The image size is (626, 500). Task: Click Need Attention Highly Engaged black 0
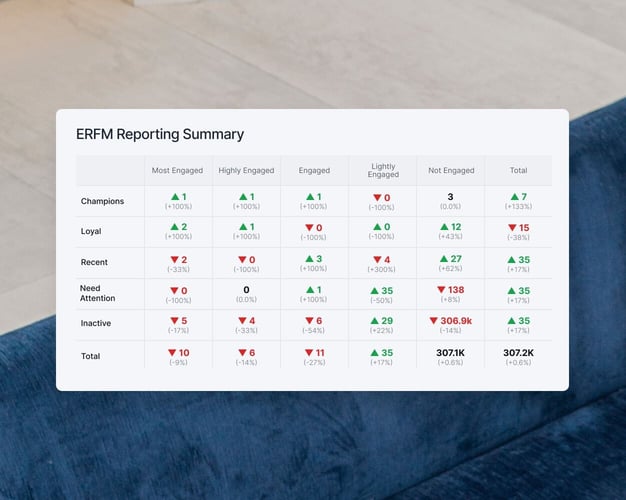pyautogui.click(x=246, y=290)
